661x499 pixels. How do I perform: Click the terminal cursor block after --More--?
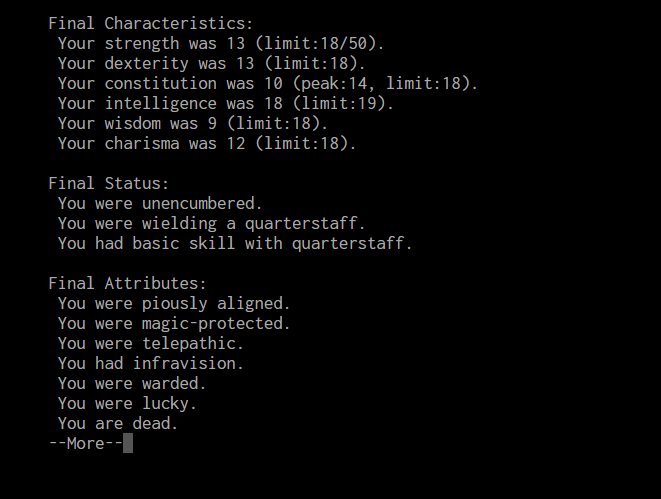click(128, 443)
